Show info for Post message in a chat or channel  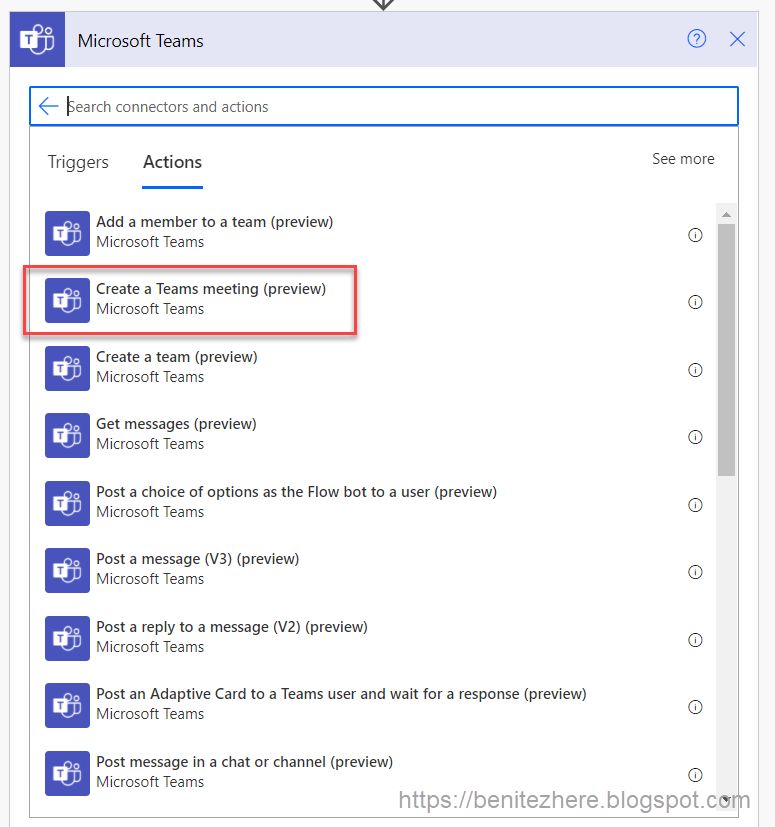695,775
